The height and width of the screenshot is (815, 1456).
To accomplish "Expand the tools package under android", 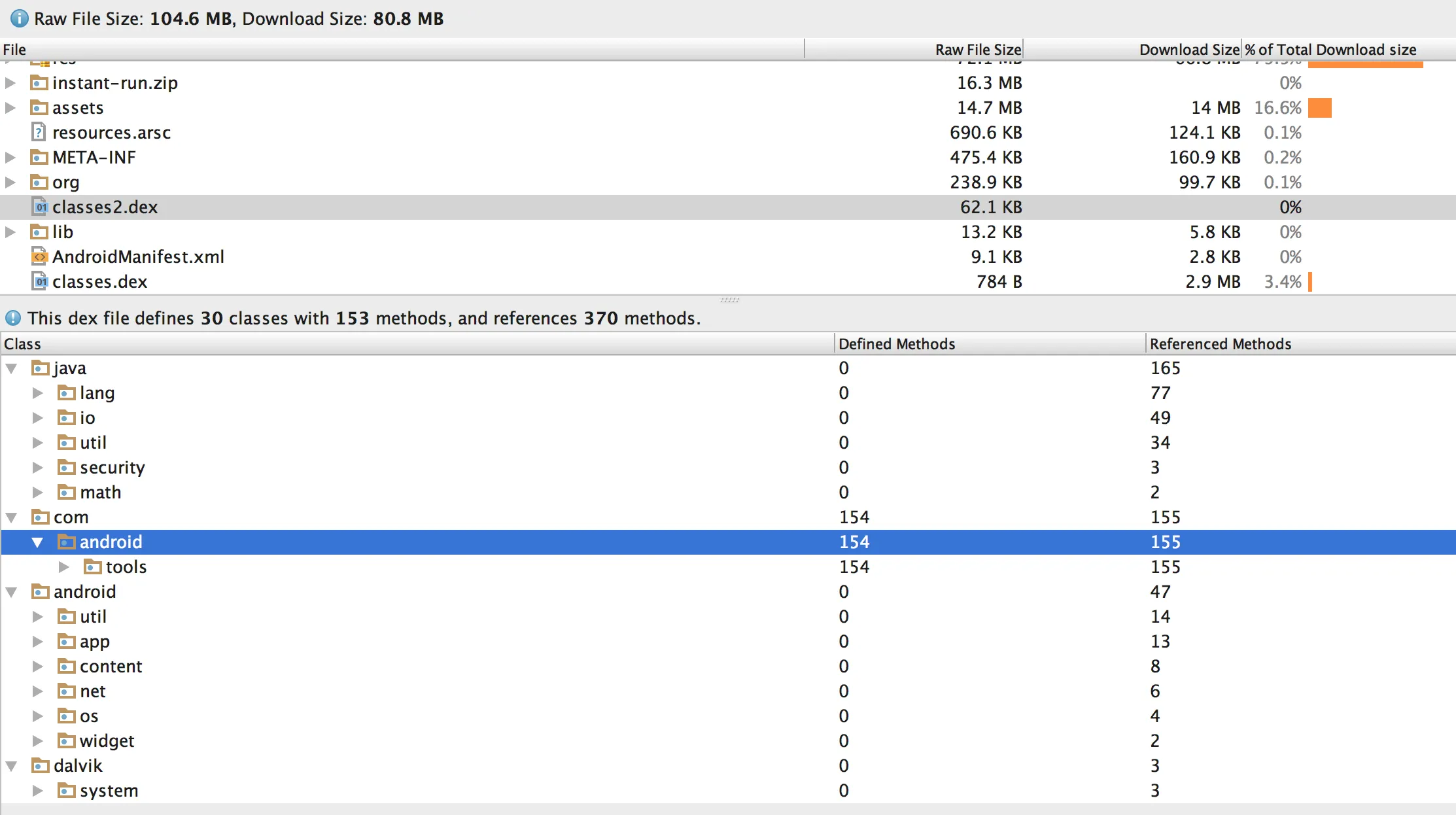I will [x=63, y=567].
